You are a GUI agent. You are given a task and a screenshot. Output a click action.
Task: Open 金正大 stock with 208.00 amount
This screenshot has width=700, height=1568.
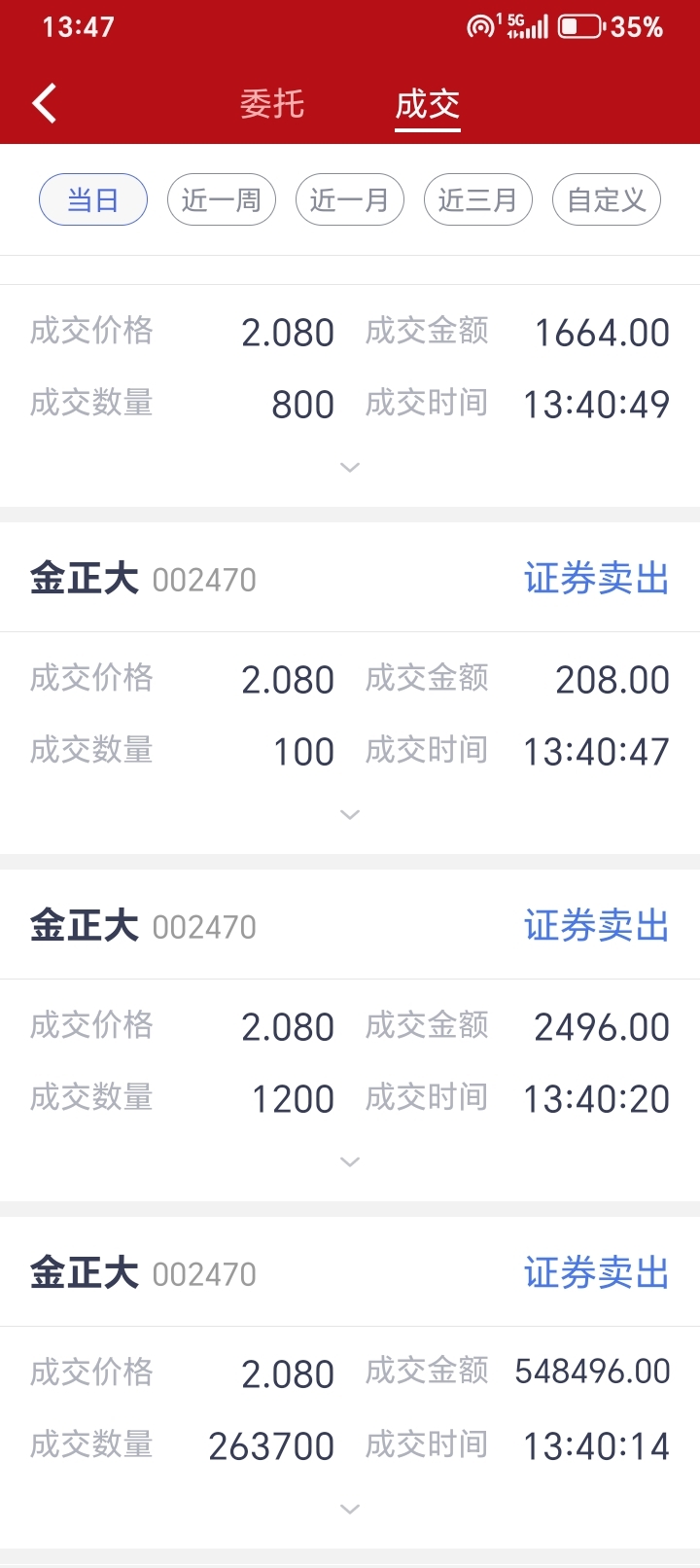144,579
